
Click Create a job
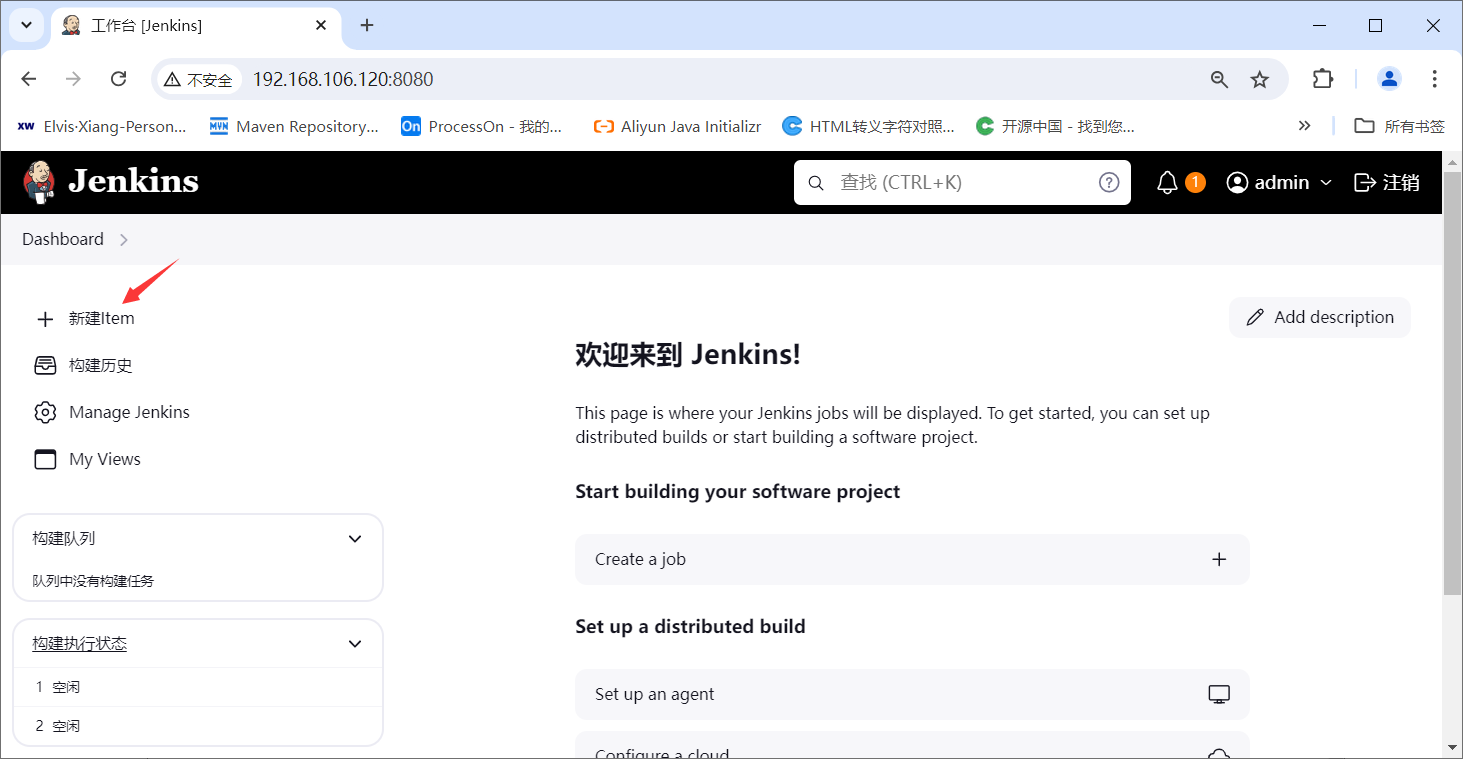point(912,559)
